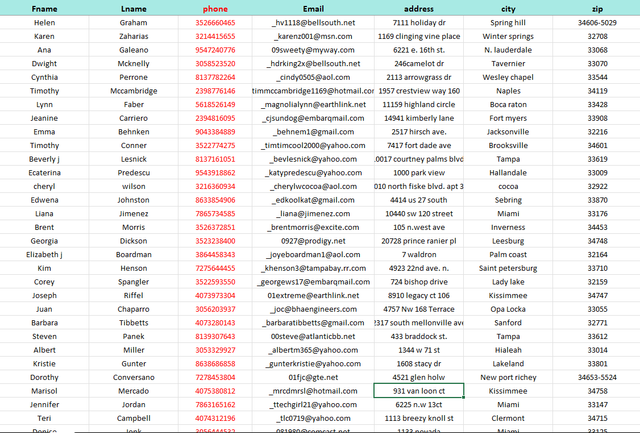
Task: Click email _joyeboardman1@aol.com
Action: (x=313, y=254)
